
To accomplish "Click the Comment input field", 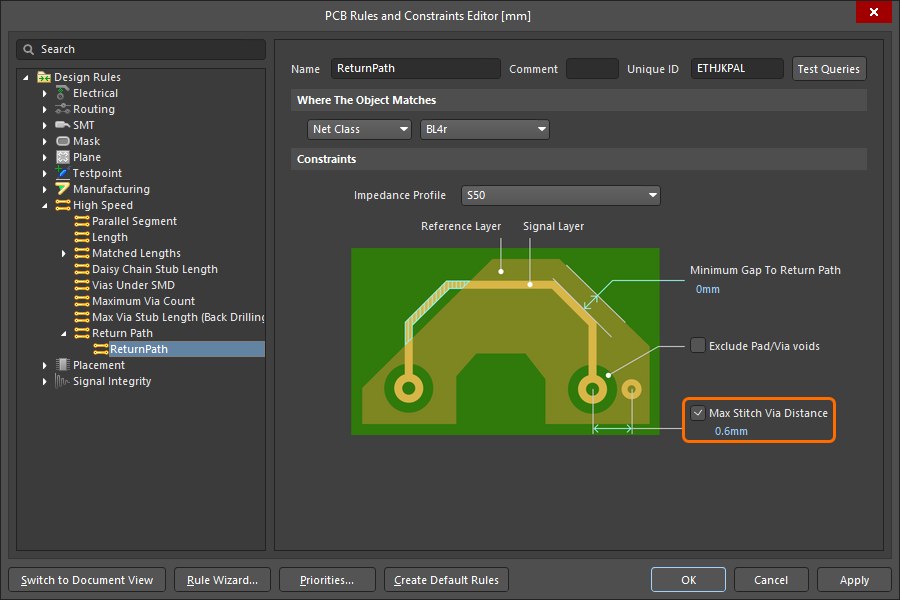I will [592, 68].
